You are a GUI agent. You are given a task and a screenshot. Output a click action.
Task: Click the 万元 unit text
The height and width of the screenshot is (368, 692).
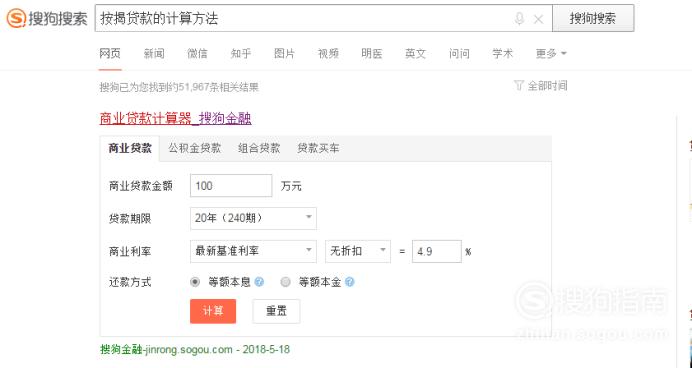291,186
